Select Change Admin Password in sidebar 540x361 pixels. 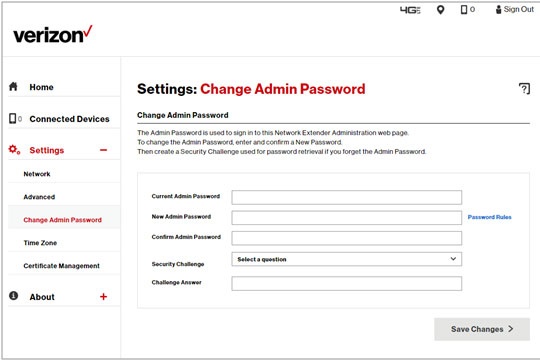click(62, 220)
